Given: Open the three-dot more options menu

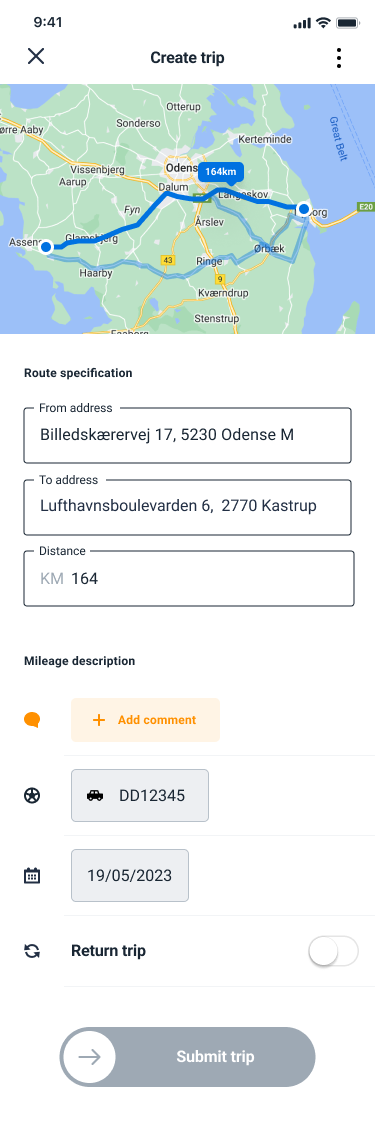Looking at the screenshot, I should pos(339,58).
